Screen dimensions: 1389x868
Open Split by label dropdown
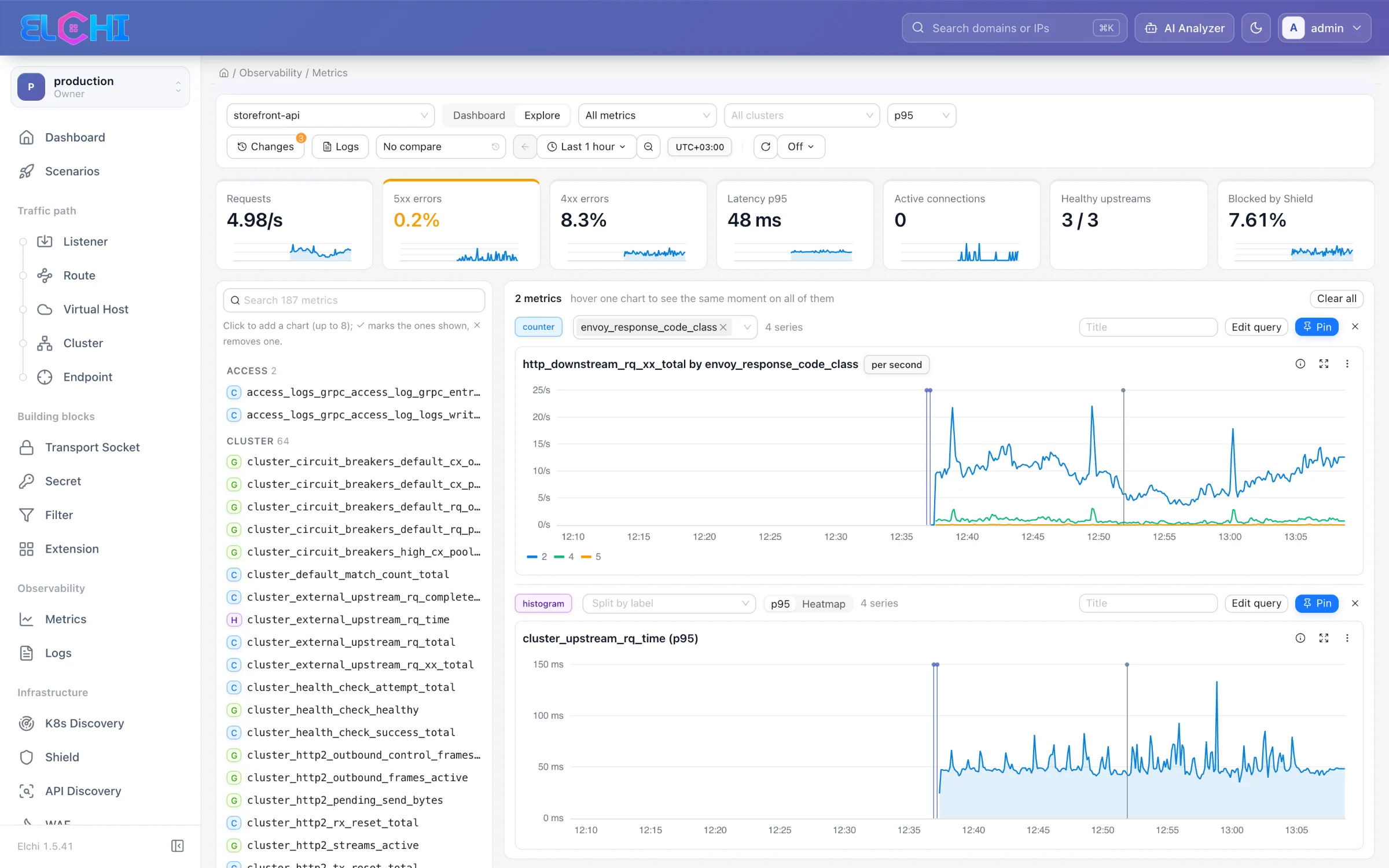click(x=669, y=604)
